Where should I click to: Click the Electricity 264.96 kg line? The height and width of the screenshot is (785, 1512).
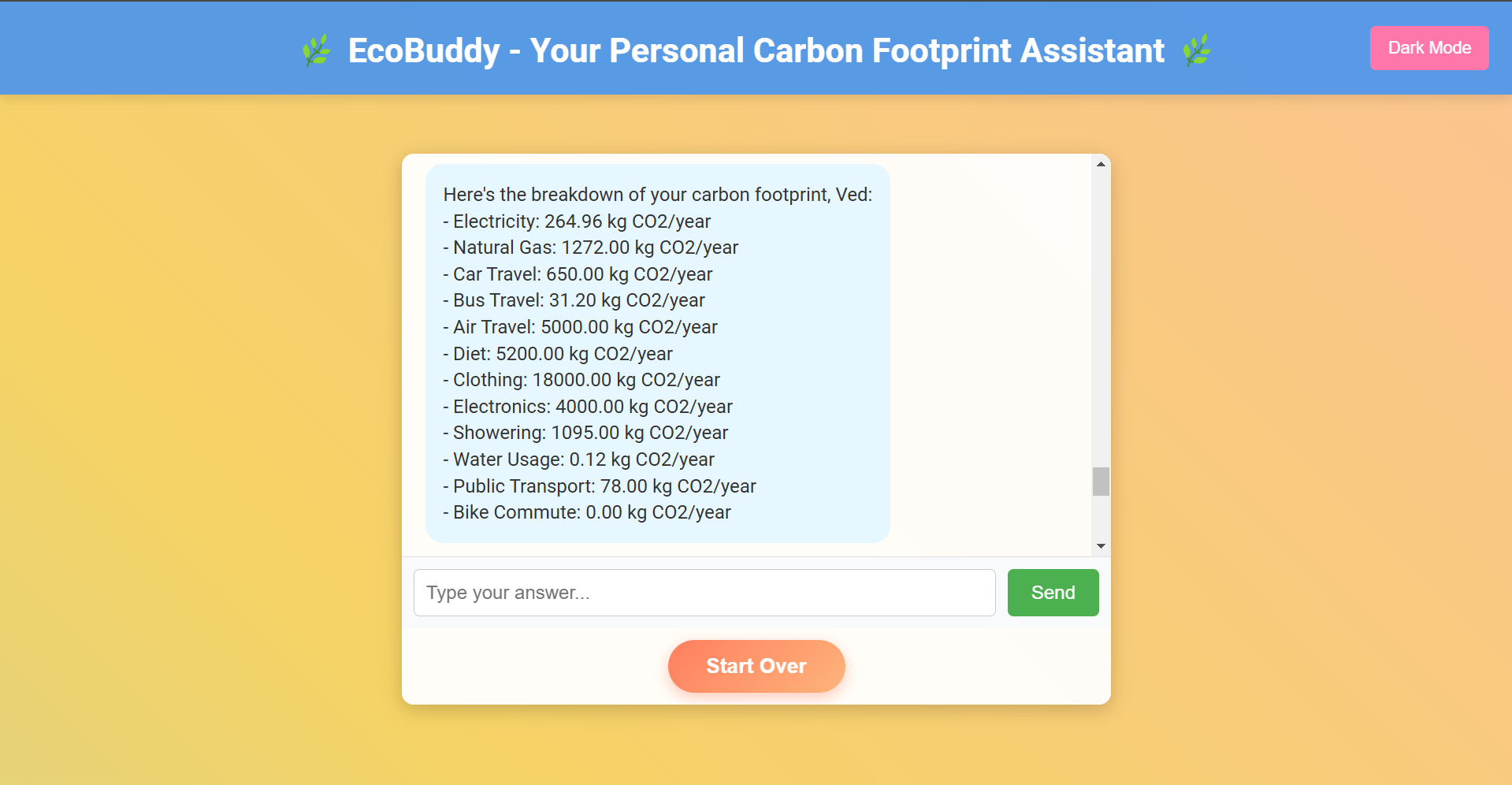point(577,221)
